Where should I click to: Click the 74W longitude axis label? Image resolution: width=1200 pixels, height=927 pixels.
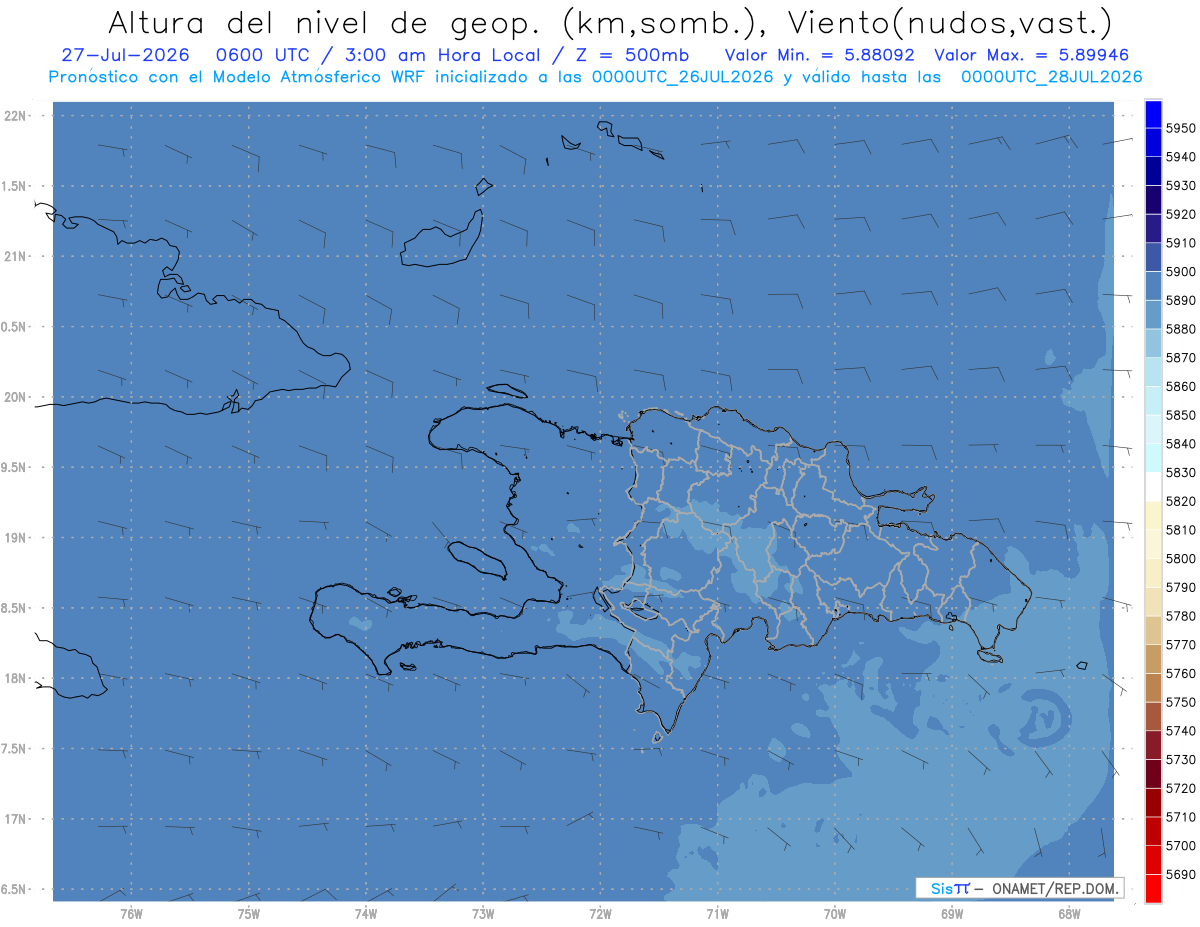point(365,913)
